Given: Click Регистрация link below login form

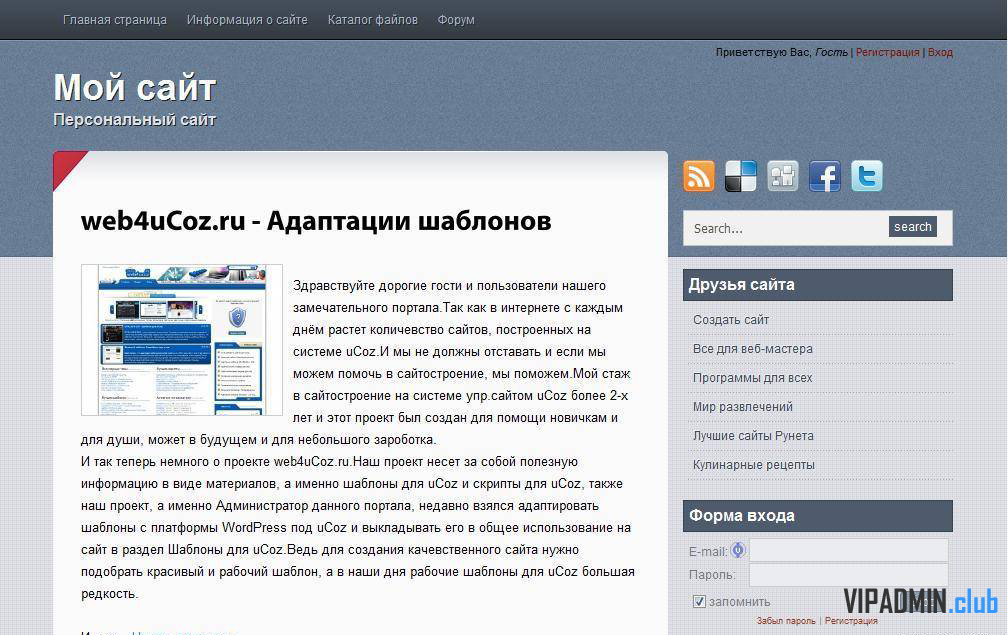Looking at the screenshot, I should pyautogui.click(x=851, y=621).
